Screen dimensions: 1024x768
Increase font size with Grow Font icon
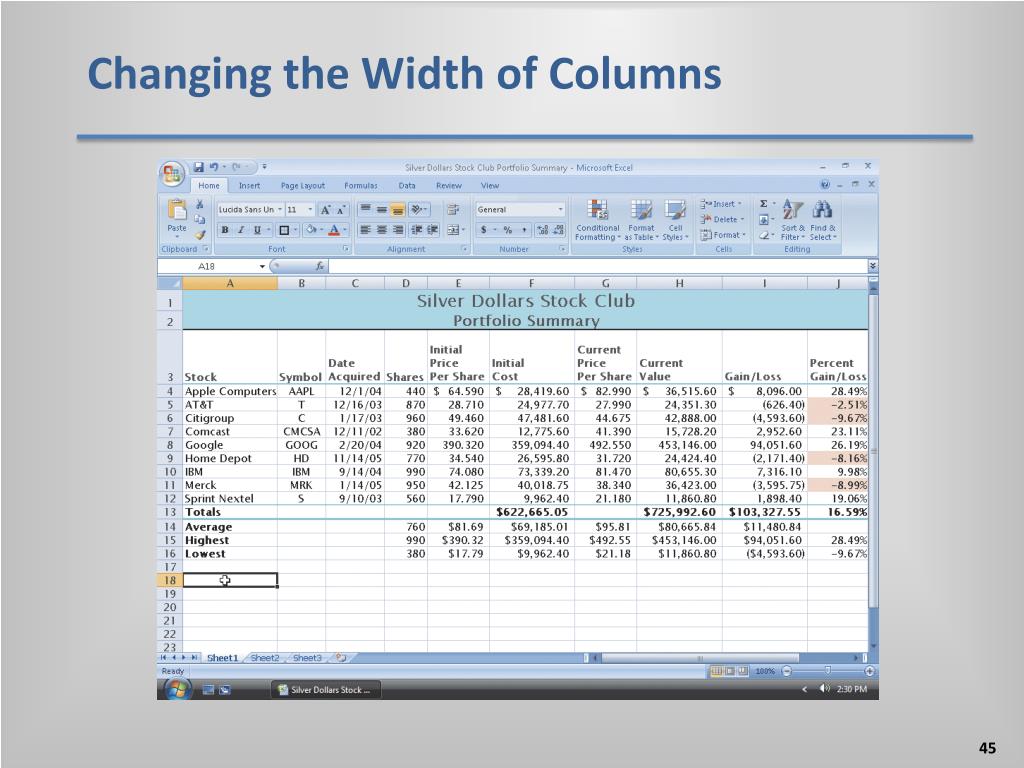(x=325, y=210)
